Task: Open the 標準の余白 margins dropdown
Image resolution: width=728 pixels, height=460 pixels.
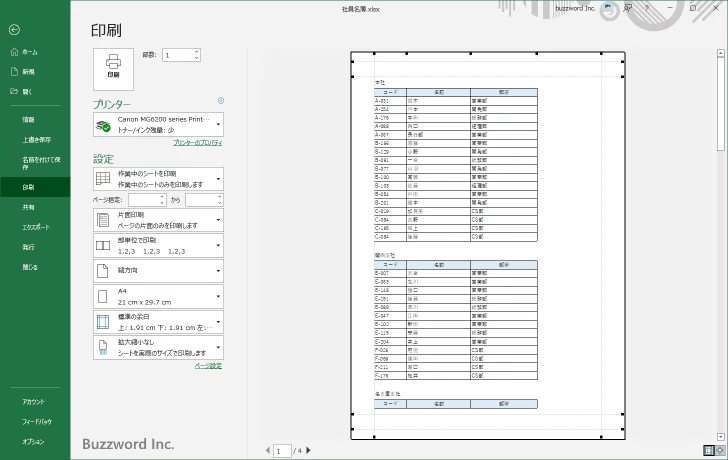Action: pos(158,322)
